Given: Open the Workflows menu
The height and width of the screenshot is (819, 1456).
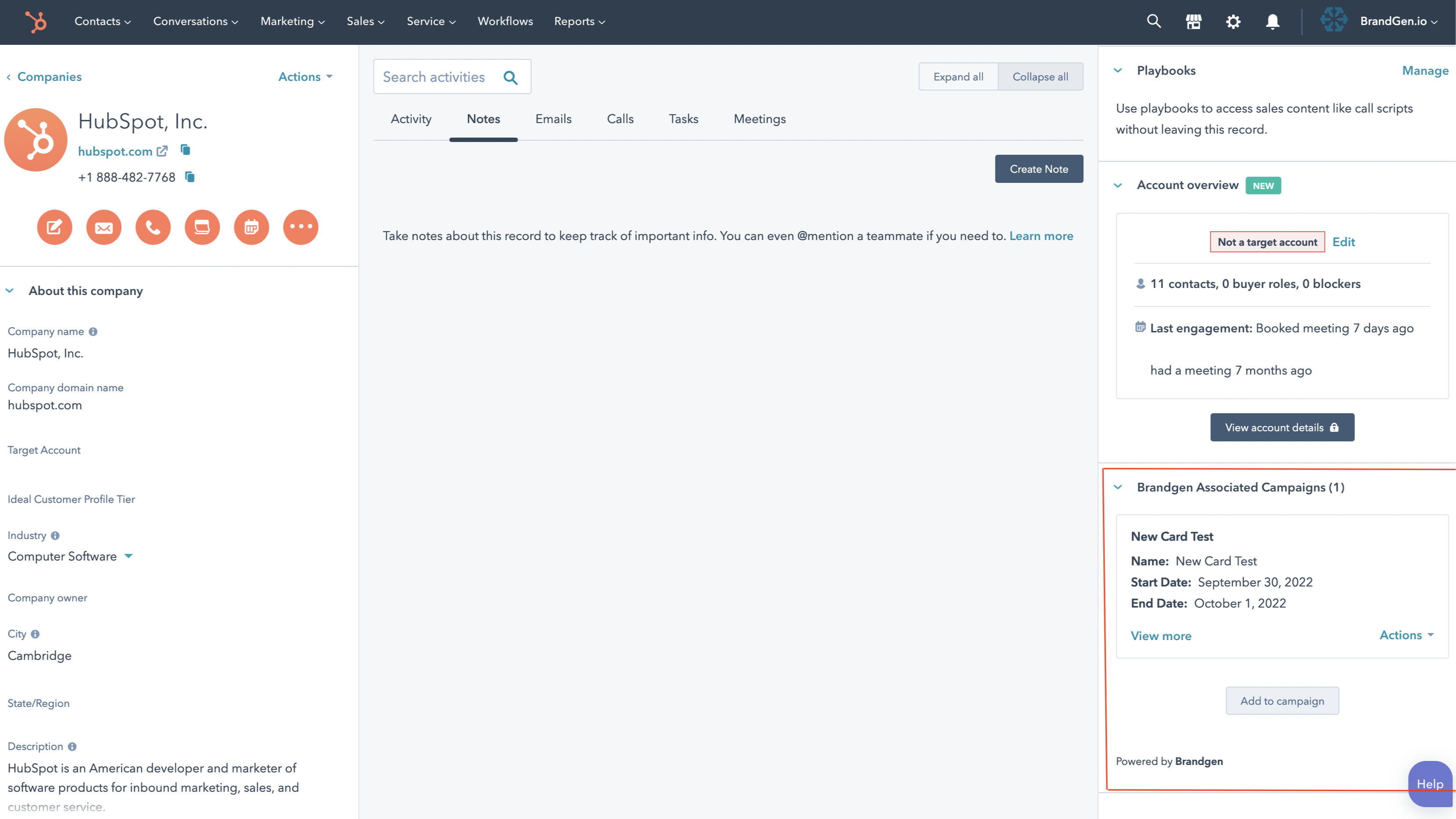Looking at the screenshot, I should point(505,21).
